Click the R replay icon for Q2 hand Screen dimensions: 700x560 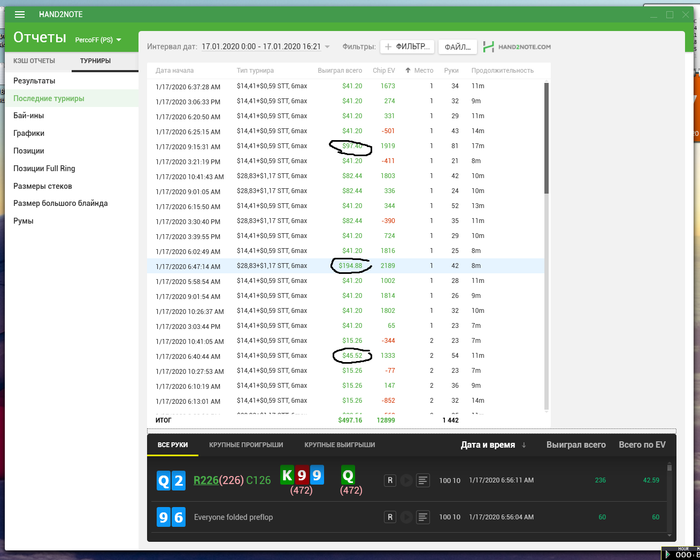point(389,480)
